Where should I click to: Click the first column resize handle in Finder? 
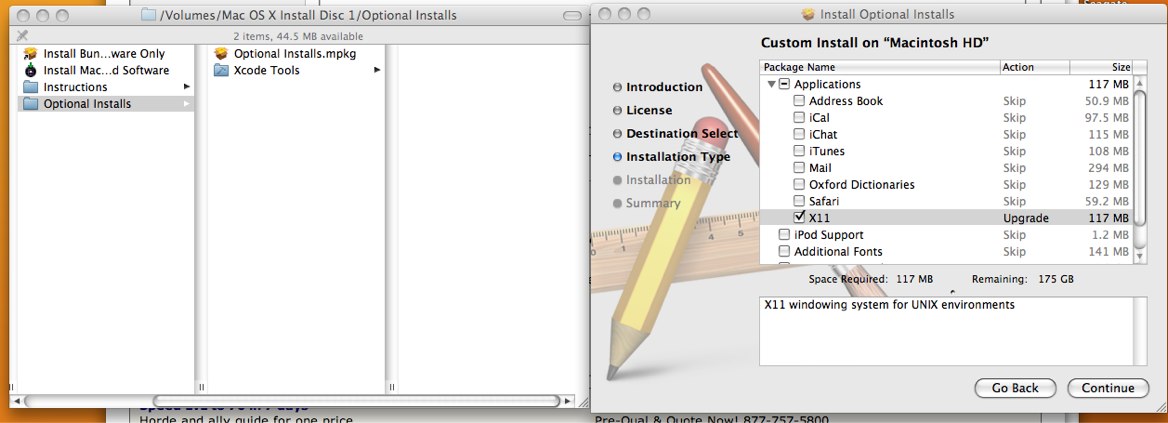pos(201,387)
